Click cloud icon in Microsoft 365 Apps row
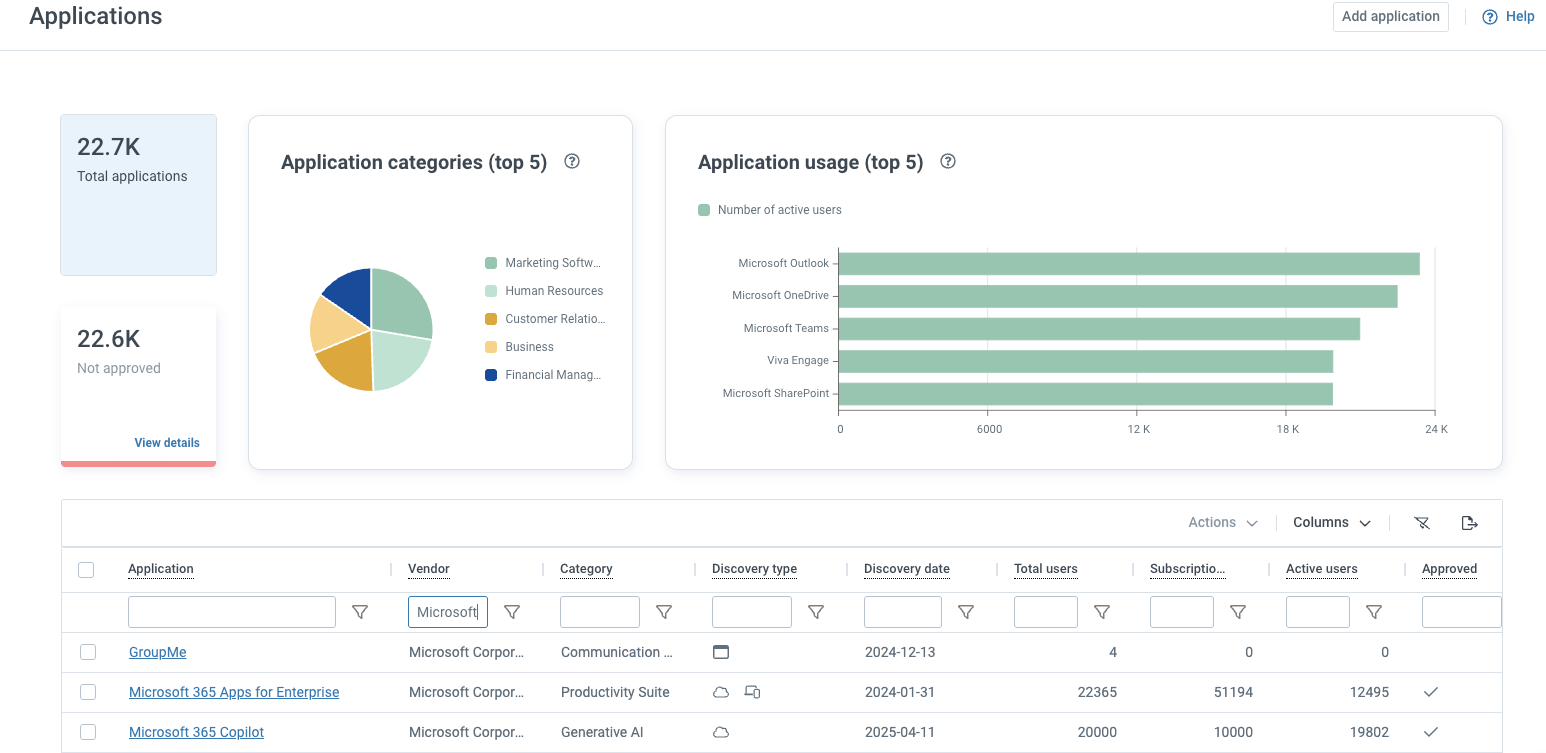1546x753 pixels. (721, 692)
